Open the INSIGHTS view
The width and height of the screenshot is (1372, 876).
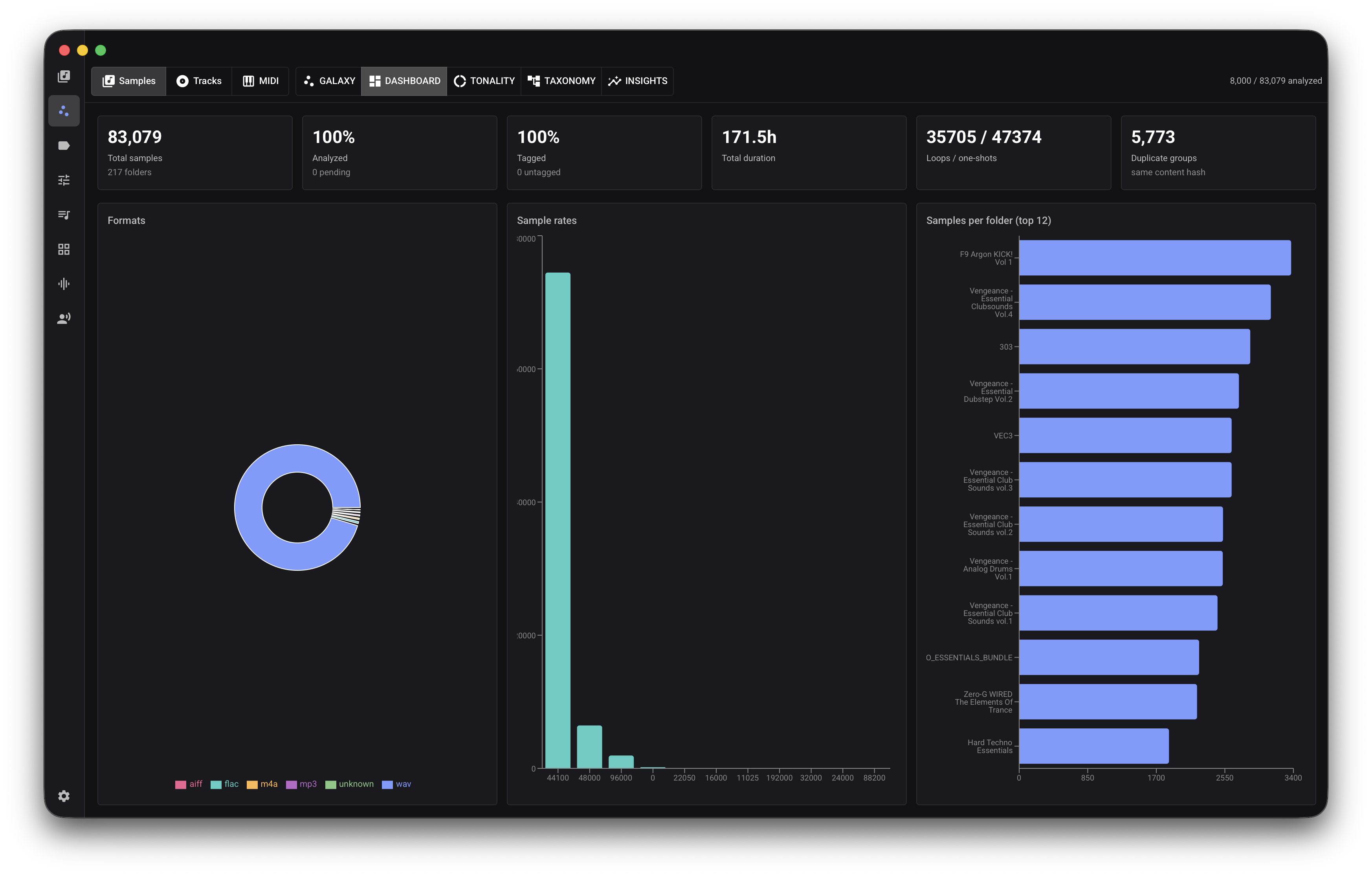point(638,81)
